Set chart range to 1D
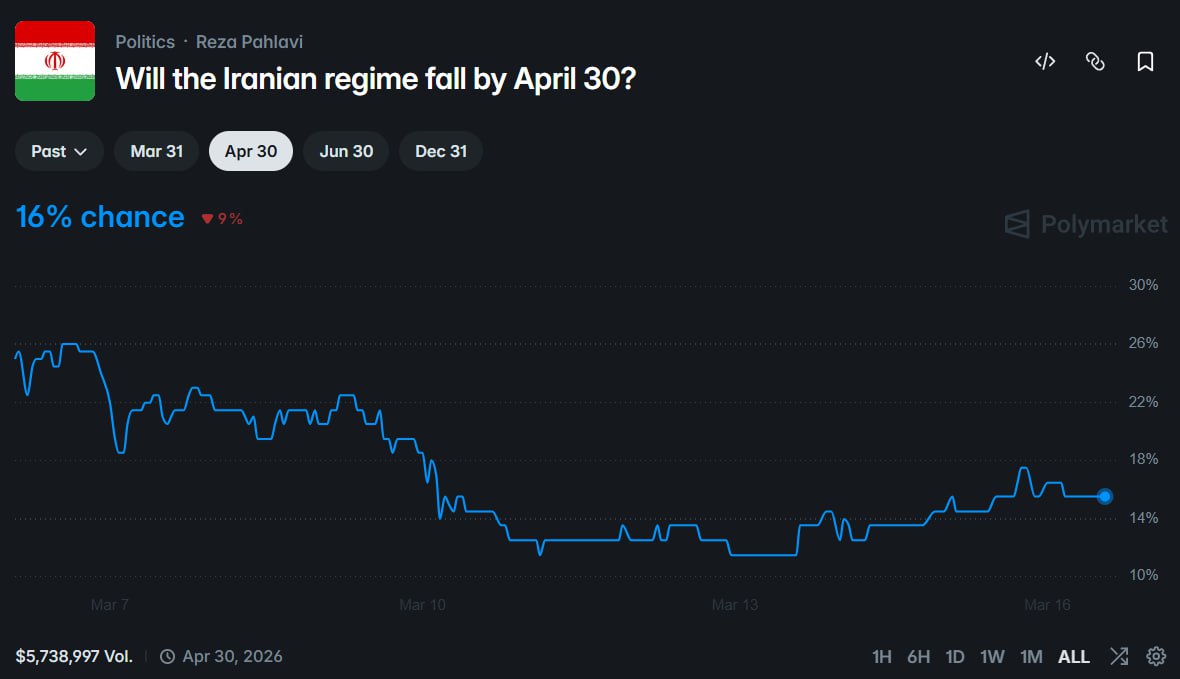The height and width of the screenshot is (679, 1180). [955, 657]
